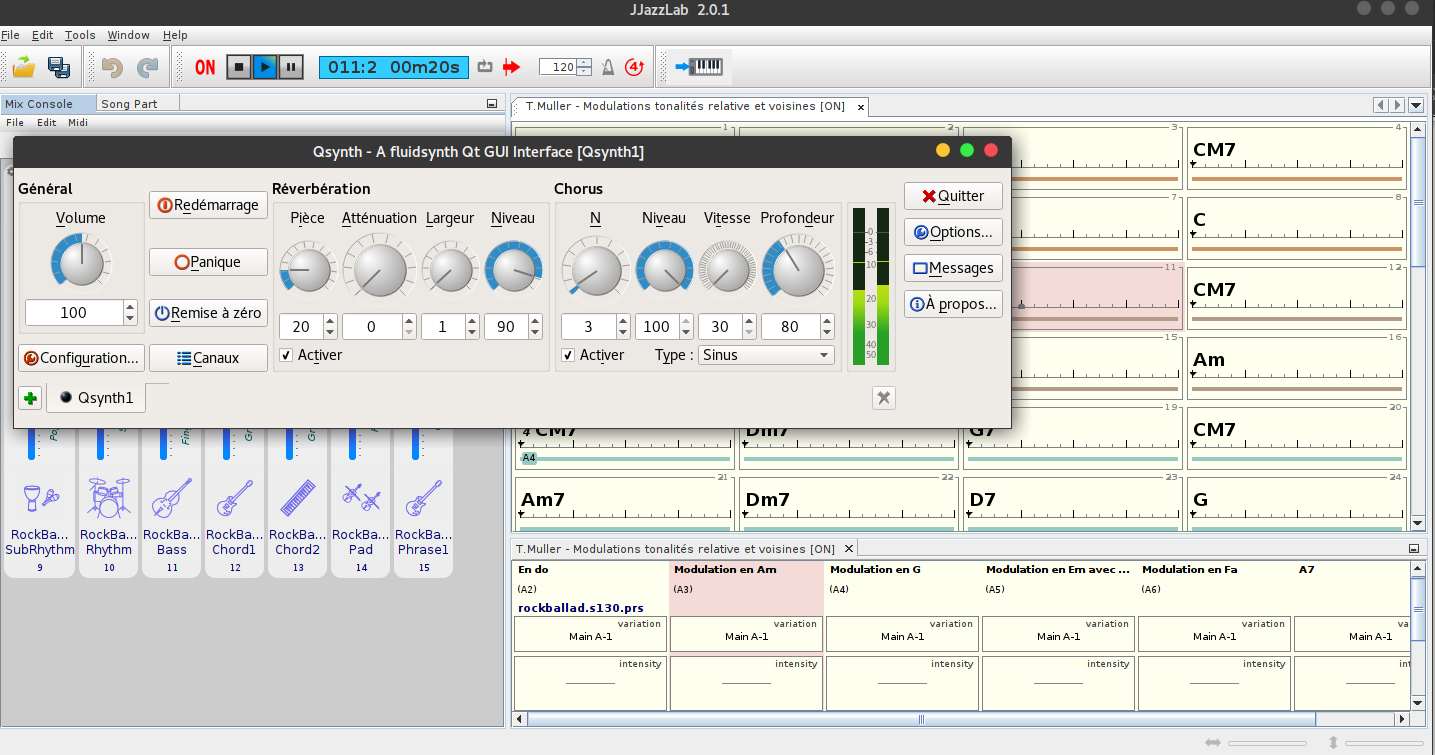Open the Chorus Type Sinus dropdown
1435x755 pixels.
pos(767,355)
